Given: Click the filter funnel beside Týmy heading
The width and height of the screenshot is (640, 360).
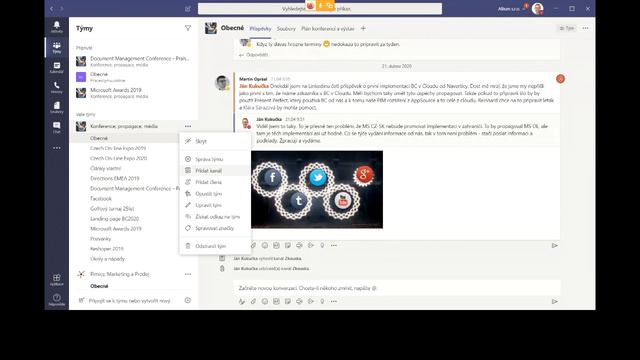Looking at the screenshot, I should point(188,28).
